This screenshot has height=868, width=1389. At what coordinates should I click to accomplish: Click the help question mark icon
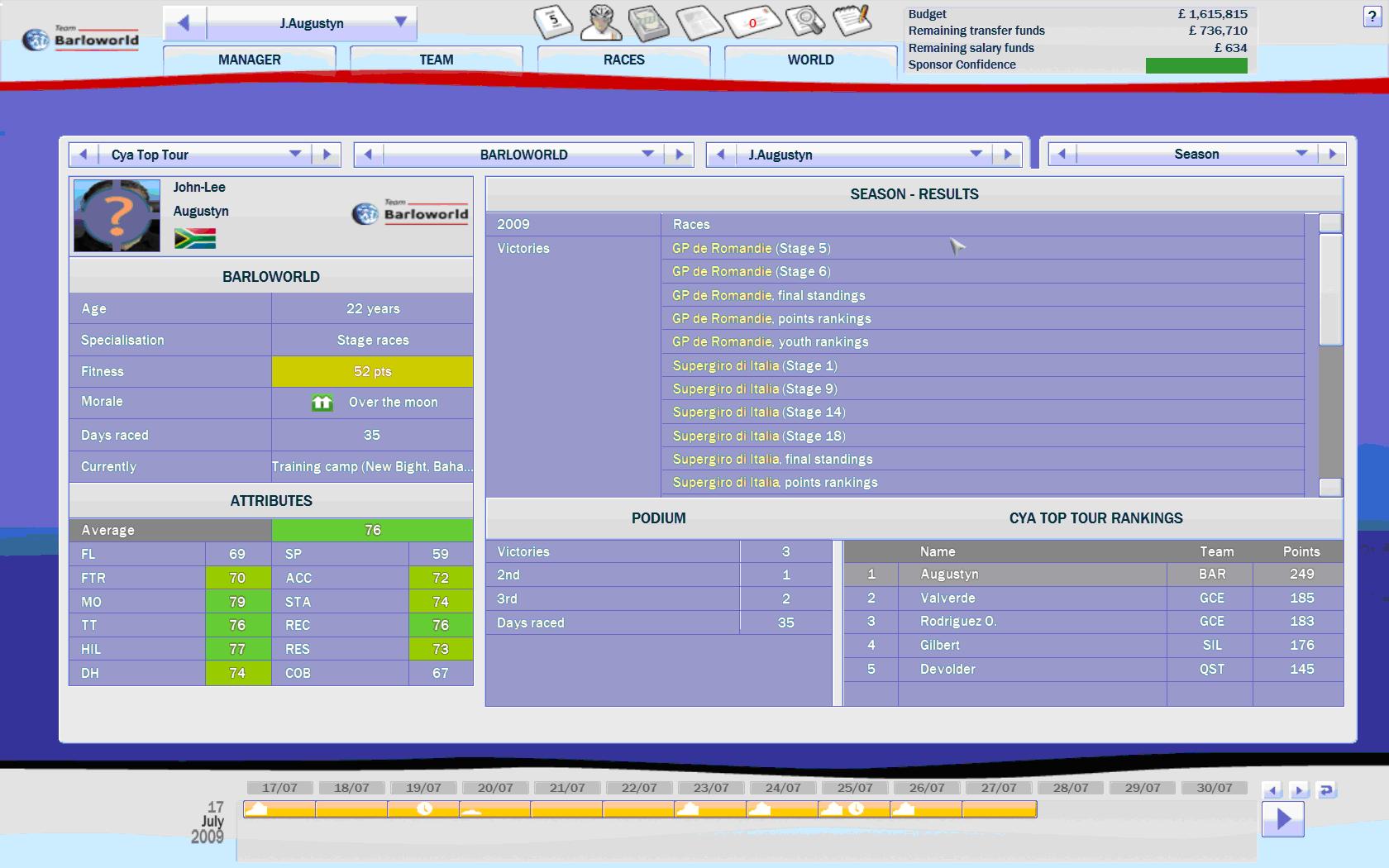pos(1372,17)
